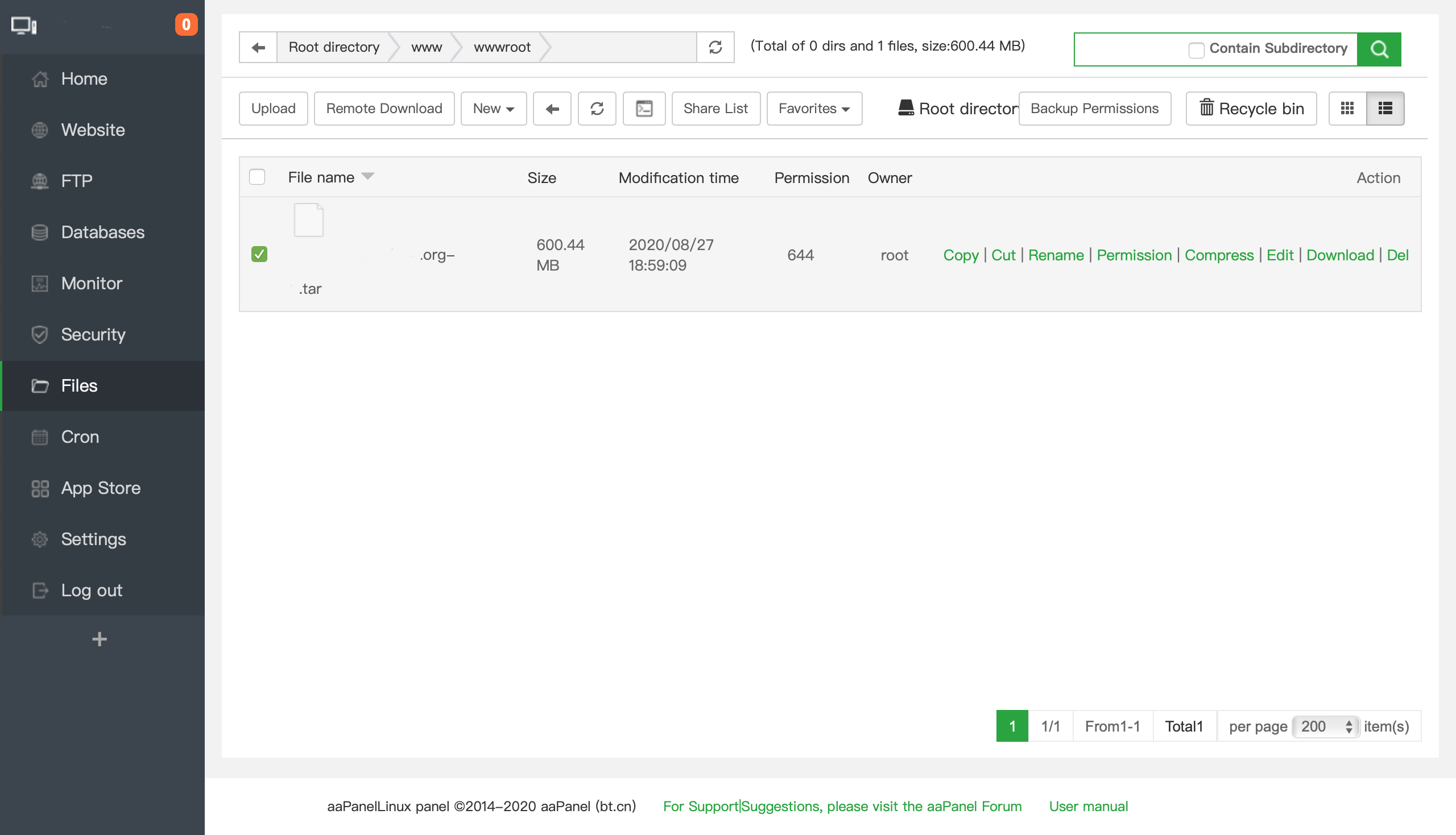Open Settings from the sidebar menu
Viewport: 1456px width, 835px height.
(x=93, y=539)
